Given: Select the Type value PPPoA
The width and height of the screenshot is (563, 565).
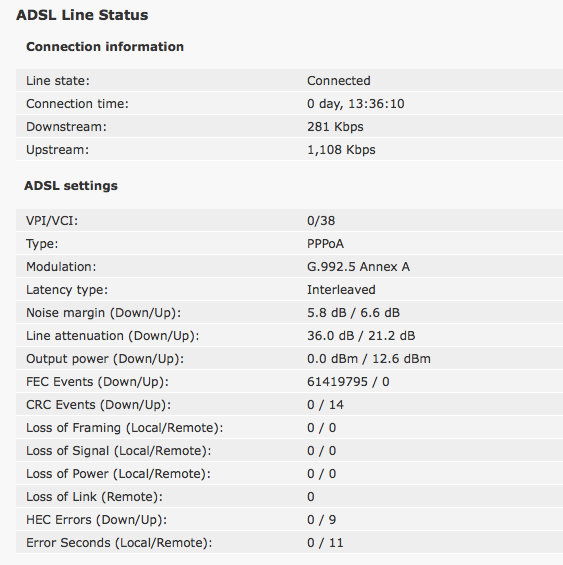Looking at the screenshot, I should tap(325, 244).
